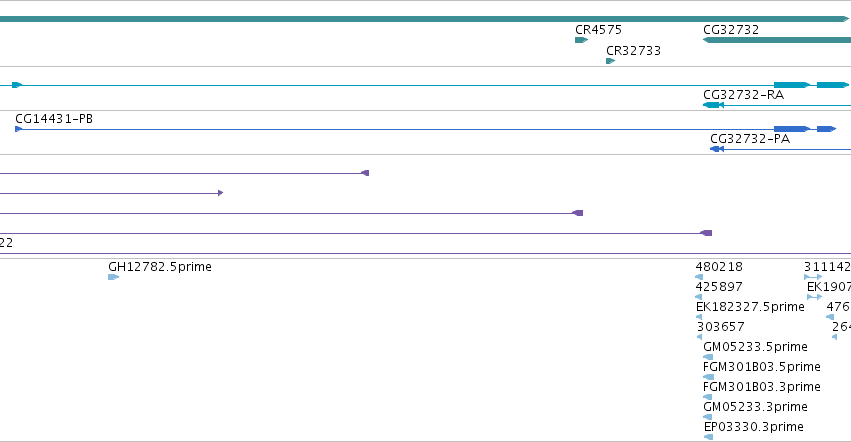Click the 303657 label

click(720, 327)
